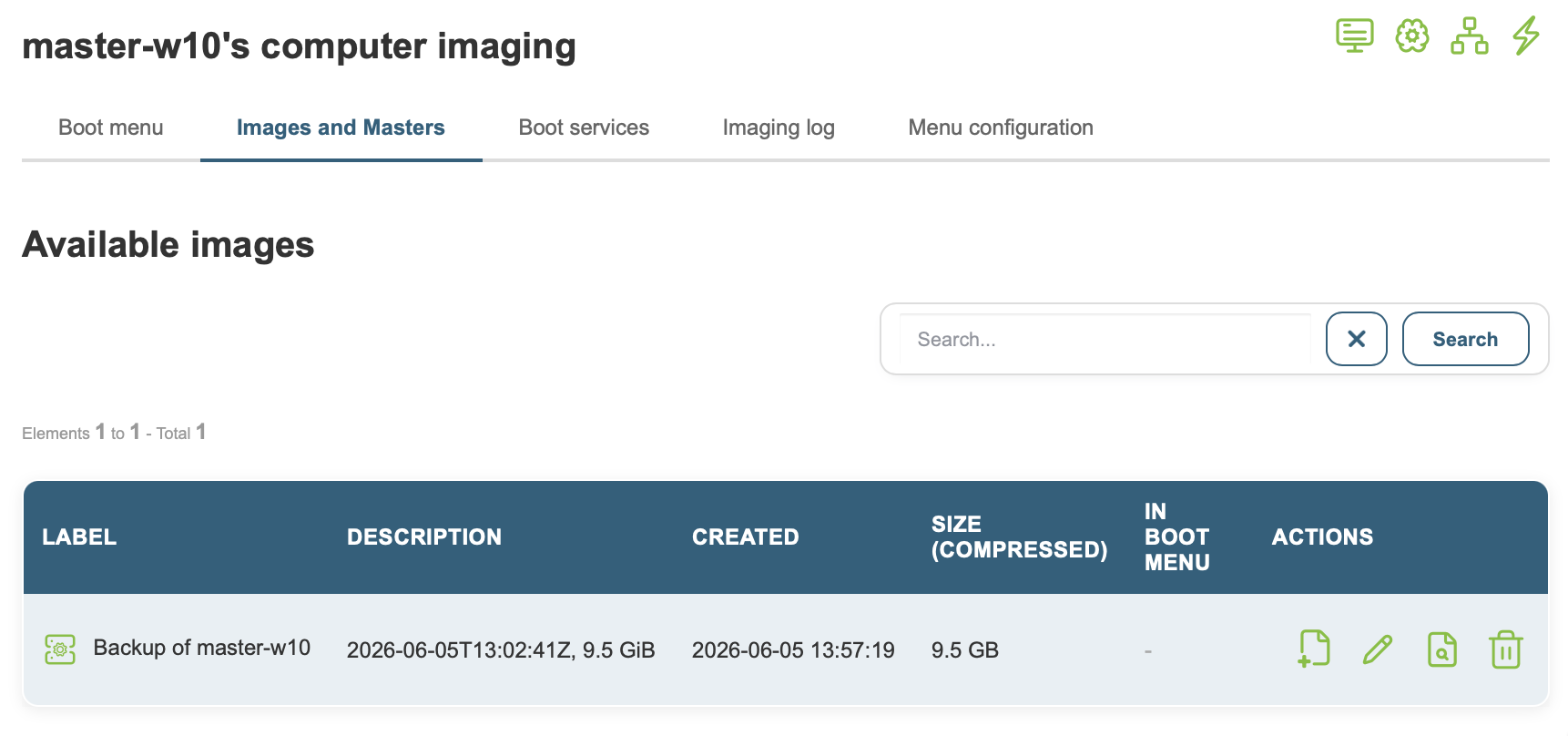
Task: View details of Backup of master-w10 image
Action: click(x=1442, y=649)
